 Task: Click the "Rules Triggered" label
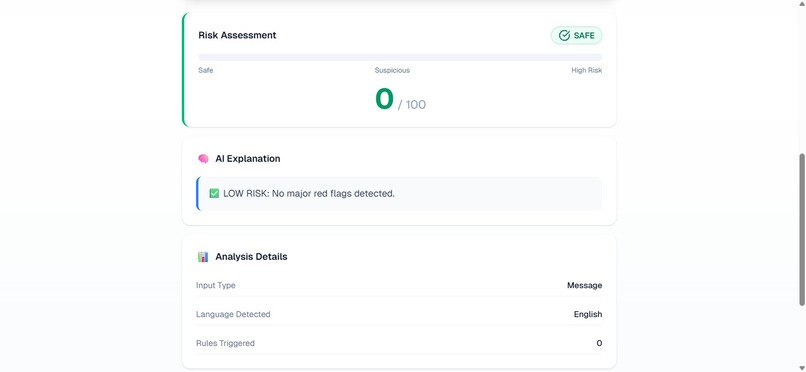point(225,343)
